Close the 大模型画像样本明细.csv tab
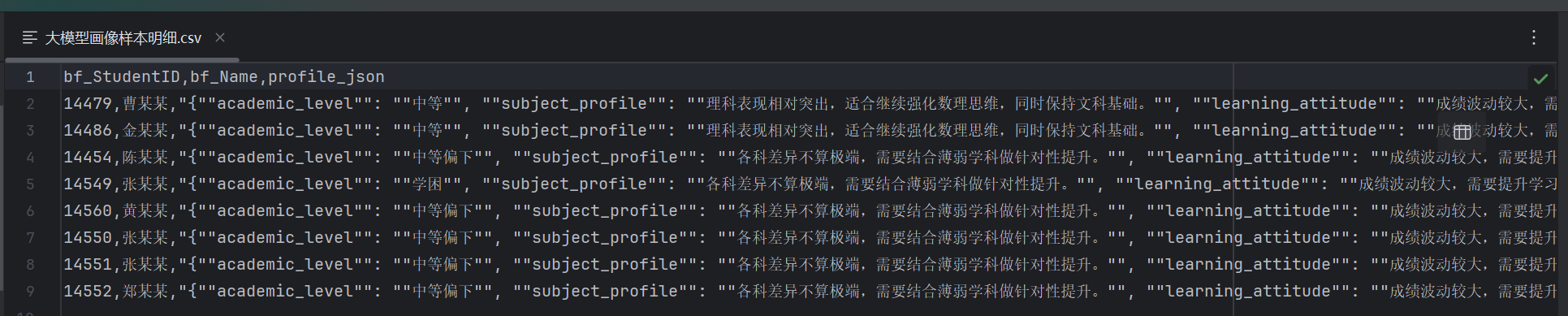The height and width of the screenshot is (316, 1568). pyautogui.click(x=220, y=37)
